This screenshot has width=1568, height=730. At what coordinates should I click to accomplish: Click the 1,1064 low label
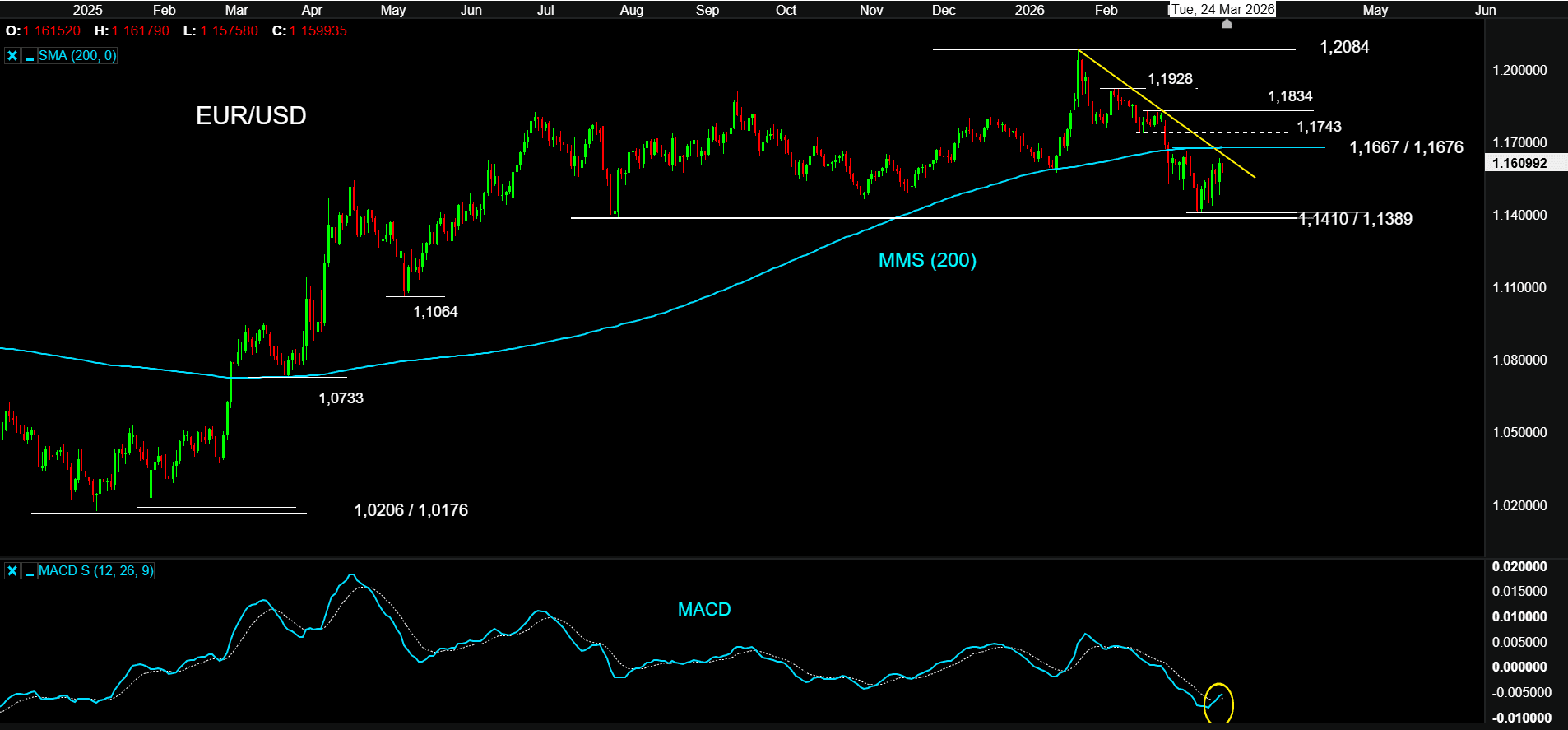point(435,312)
